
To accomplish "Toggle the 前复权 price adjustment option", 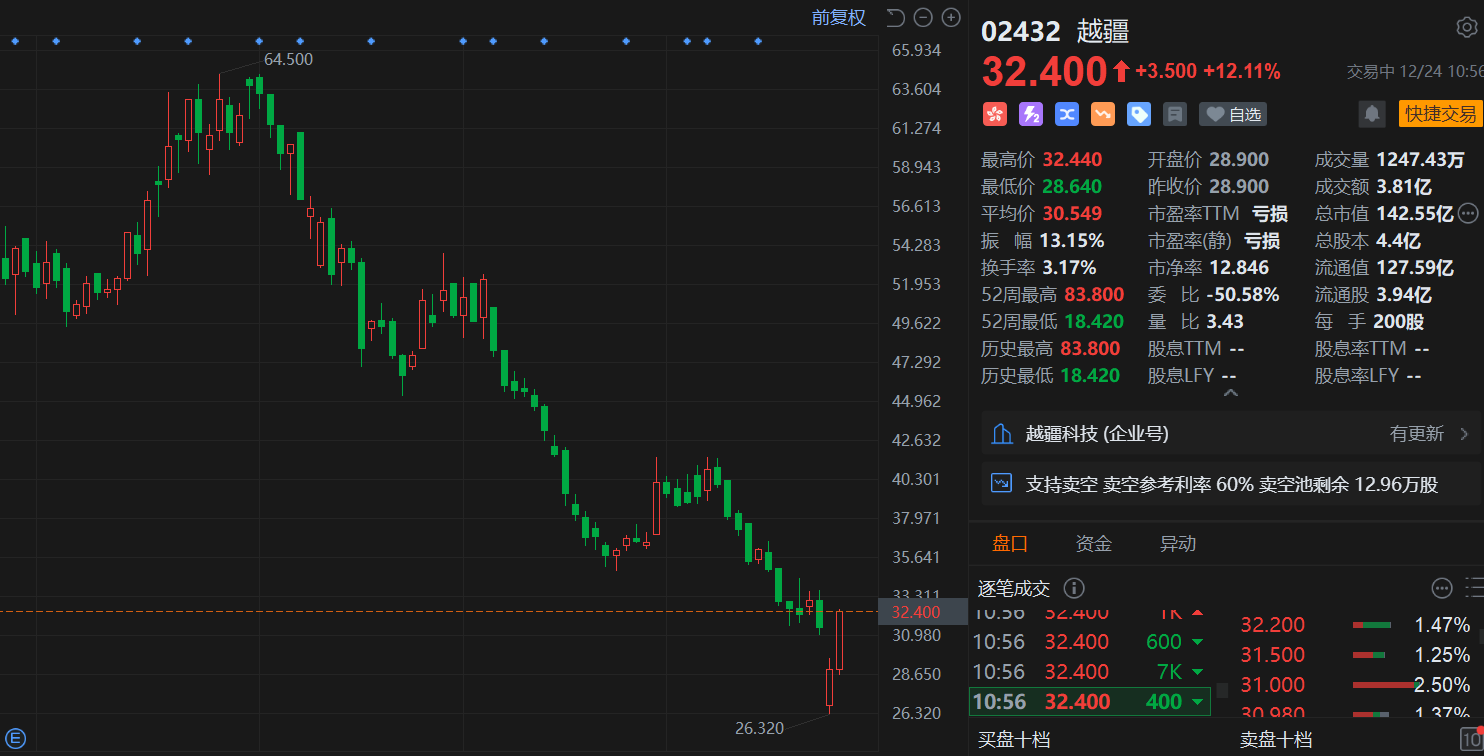I will click(838, 17).
